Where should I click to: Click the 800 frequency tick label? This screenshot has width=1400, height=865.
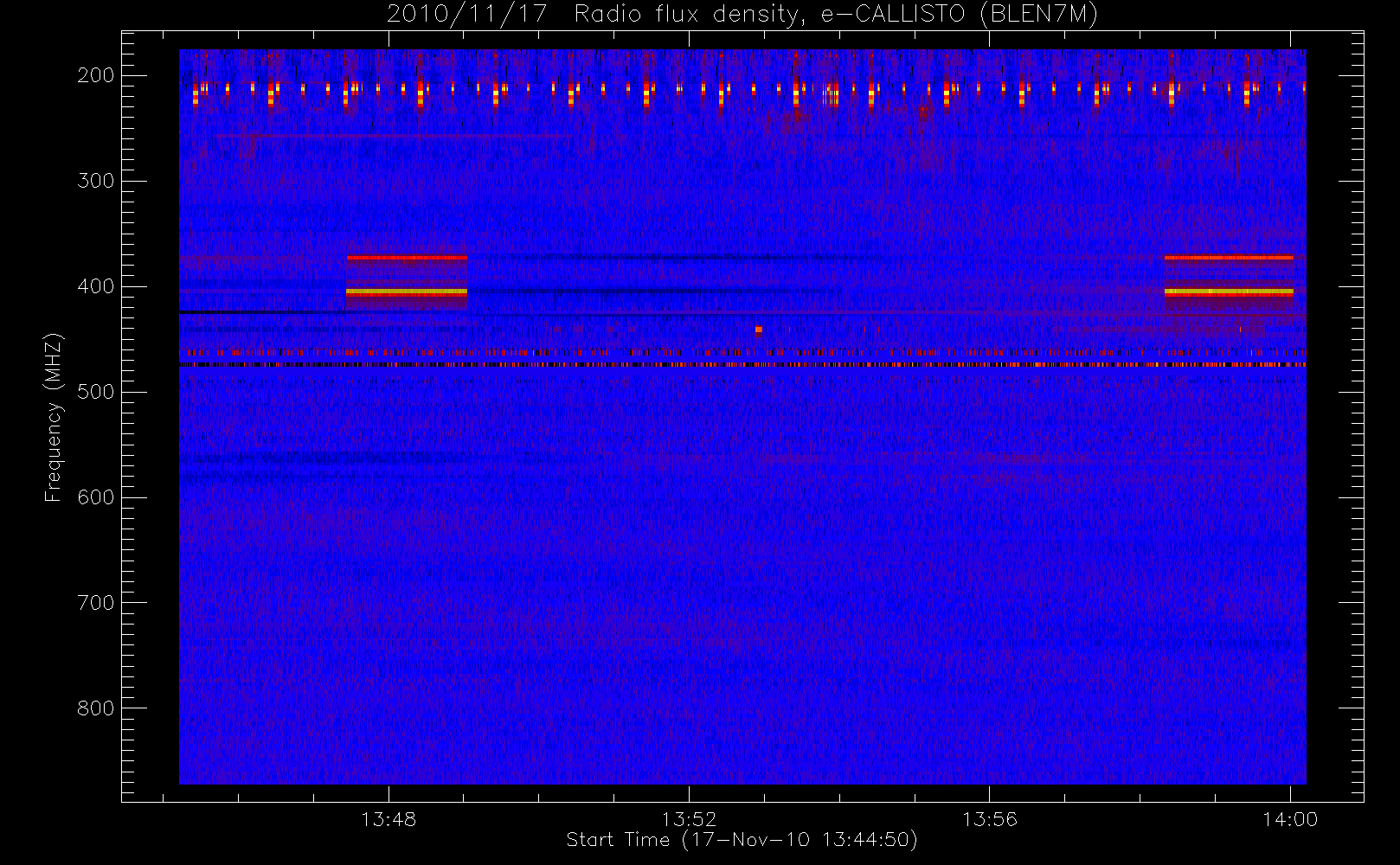[x=95, y=708]
